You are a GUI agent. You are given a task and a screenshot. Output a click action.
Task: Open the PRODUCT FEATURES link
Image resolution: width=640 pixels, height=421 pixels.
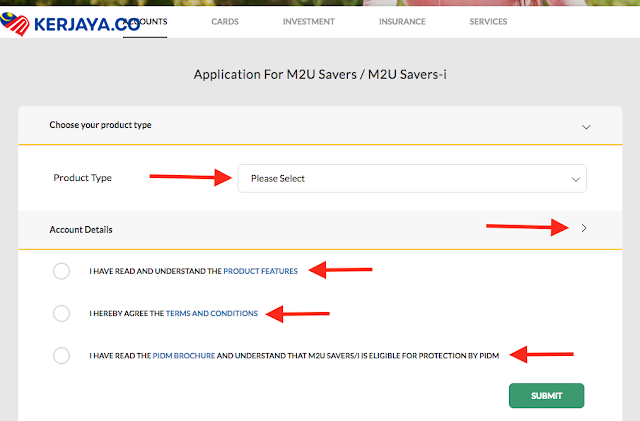(x=260, y=271)
